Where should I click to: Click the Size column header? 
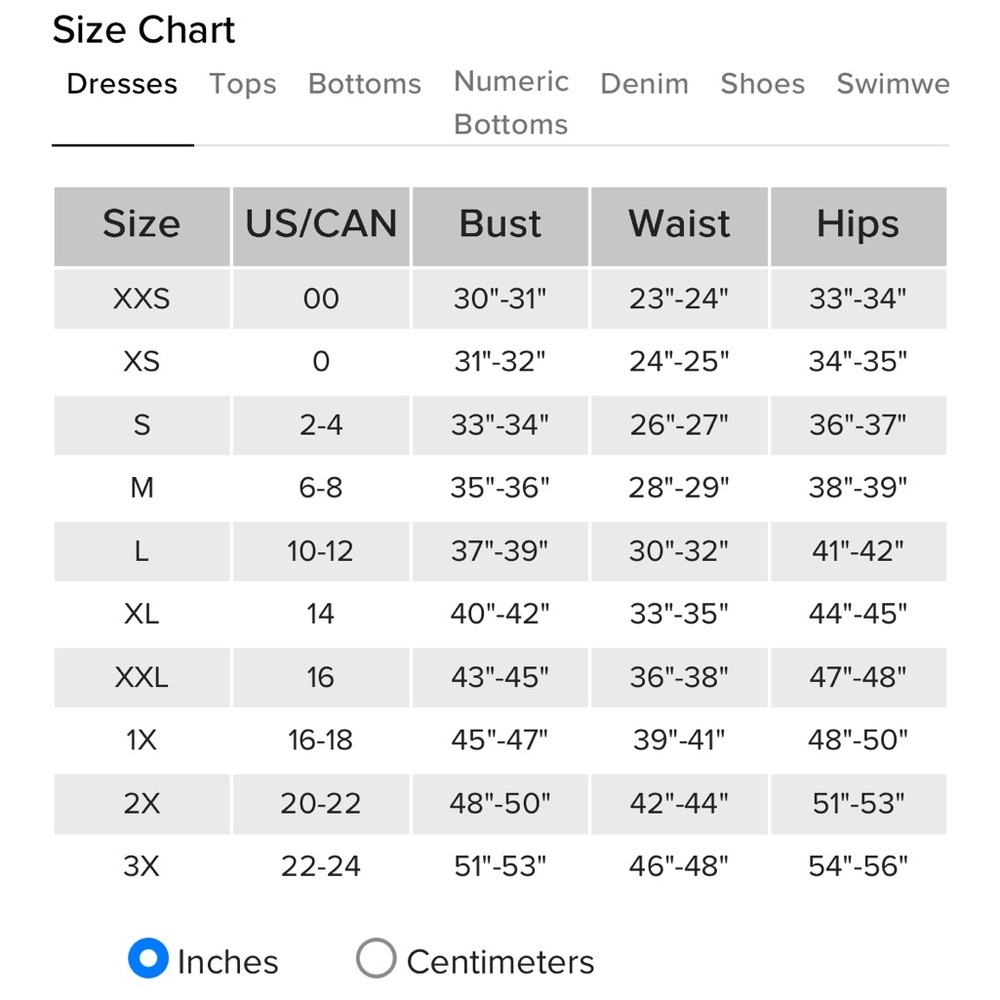point(142,226)
